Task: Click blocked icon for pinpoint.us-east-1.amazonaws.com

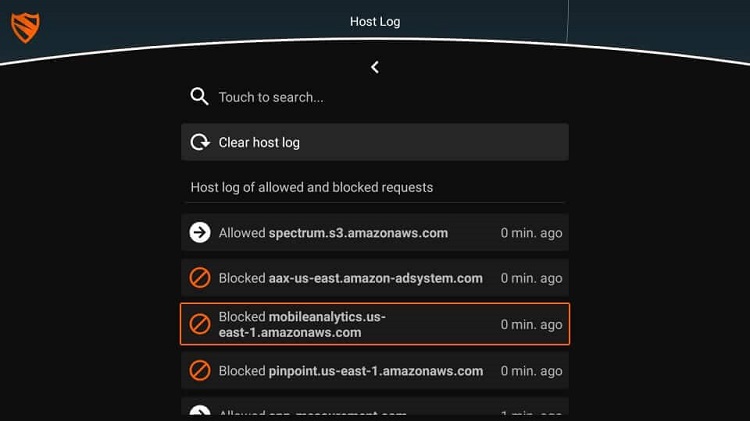Action: [x=199, y=371]
